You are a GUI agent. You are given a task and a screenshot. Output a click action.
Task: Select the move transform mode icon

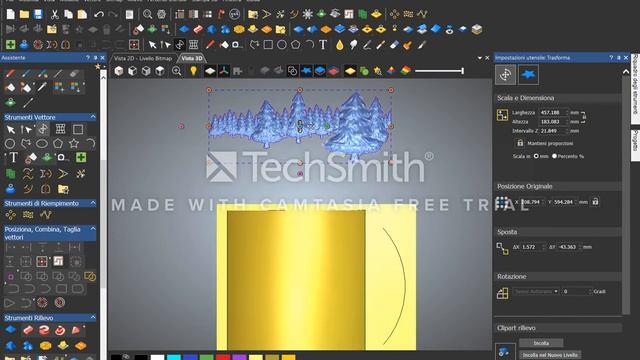[x=505, y=75]
